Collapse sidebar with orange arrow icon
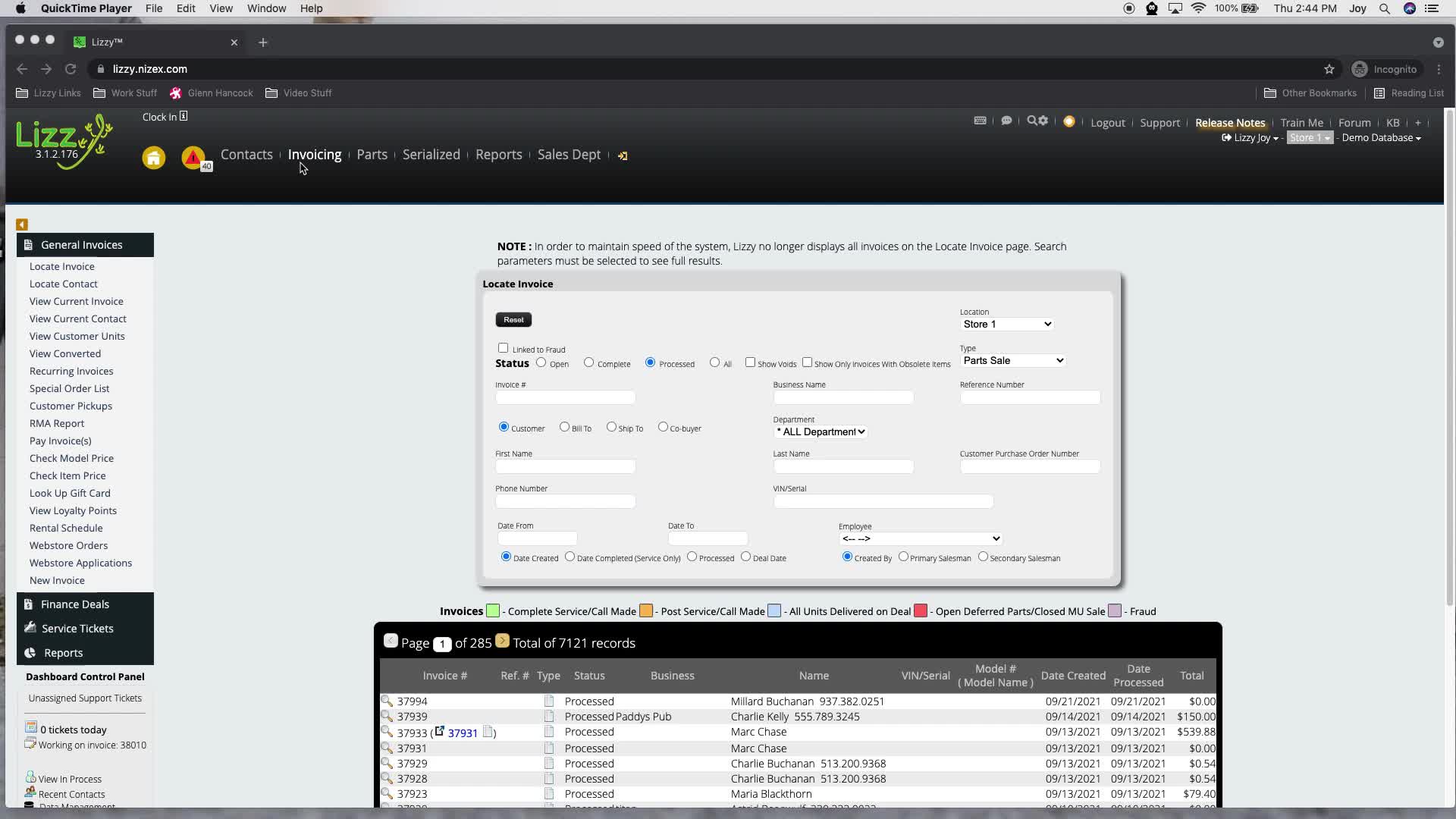Screen dimensions: 1456x819 pos(22,224)
